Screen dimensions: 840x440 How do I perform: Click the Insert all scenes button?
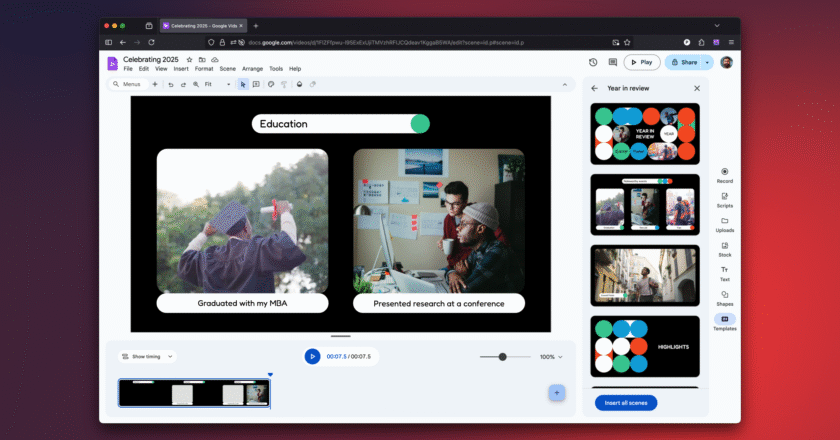(625, 403)
